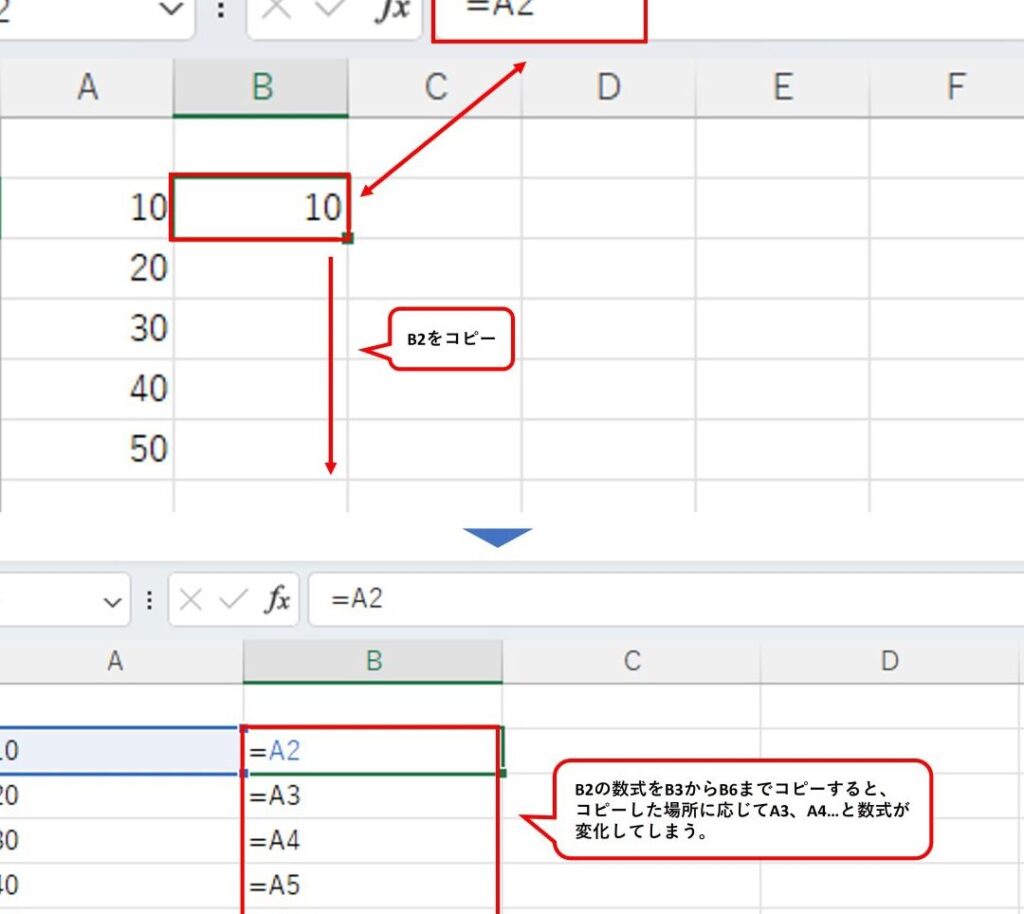Image resolution: width=1024 pixels, height=914 pixels.
Task: Click the fill handle at corner of cell with 10
Action: pos(347,238)
